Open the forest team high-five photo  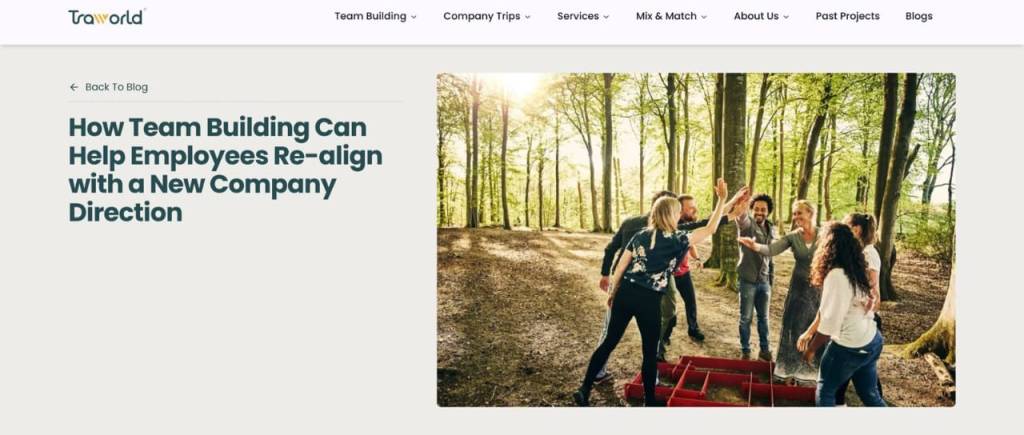696,240
